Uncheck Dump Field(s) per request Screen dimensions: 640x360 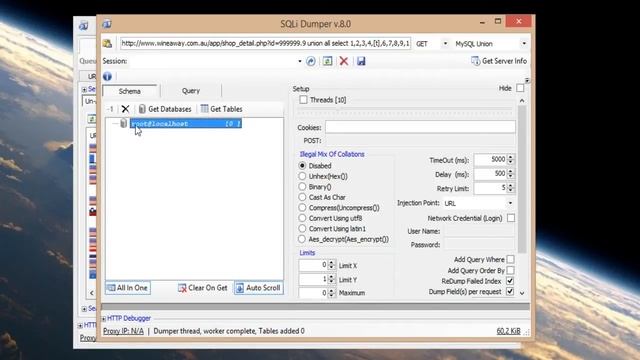pyautogui.click(x=510, y=292)
